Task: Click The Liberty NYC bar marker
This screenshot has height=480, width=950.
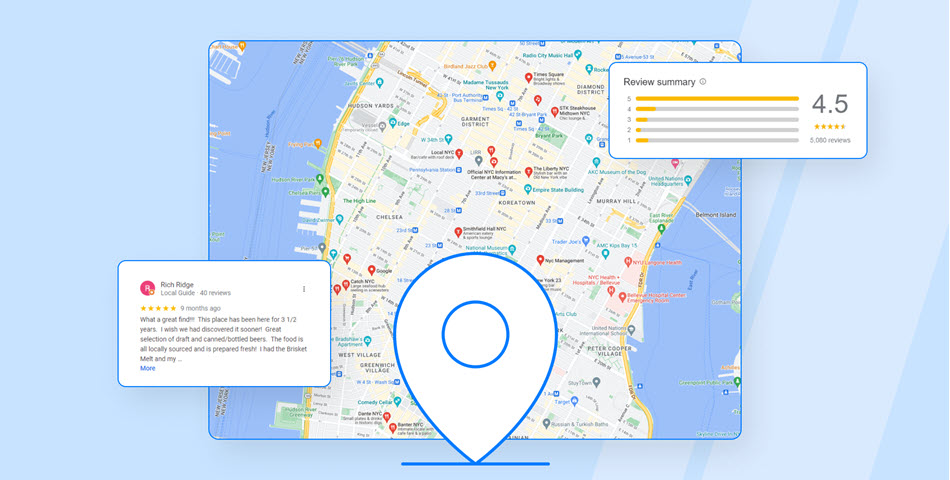Action: (x=528, y=172)
